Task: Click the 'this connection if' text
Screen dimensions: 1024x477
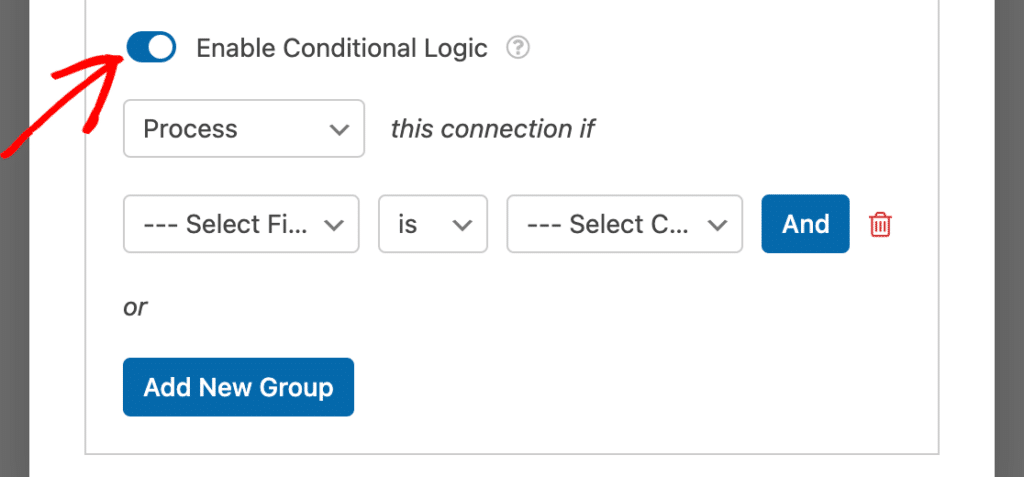Action: pyautogui.click(x=492, y=129)
